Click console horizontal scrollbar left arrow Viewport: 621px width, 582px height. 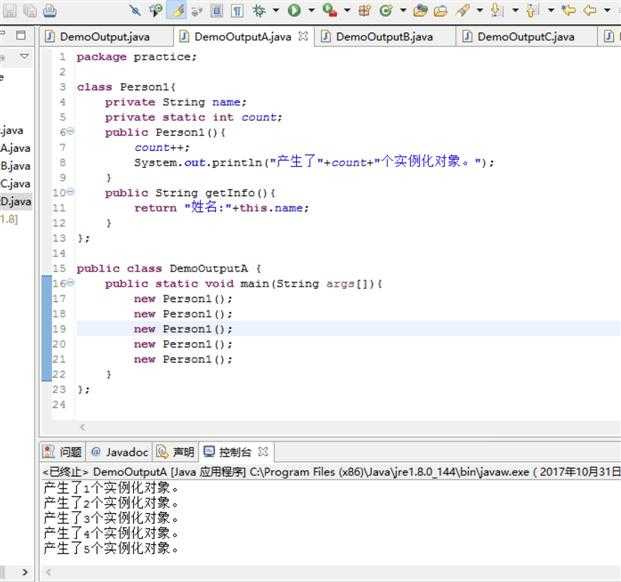coord(48,572)
